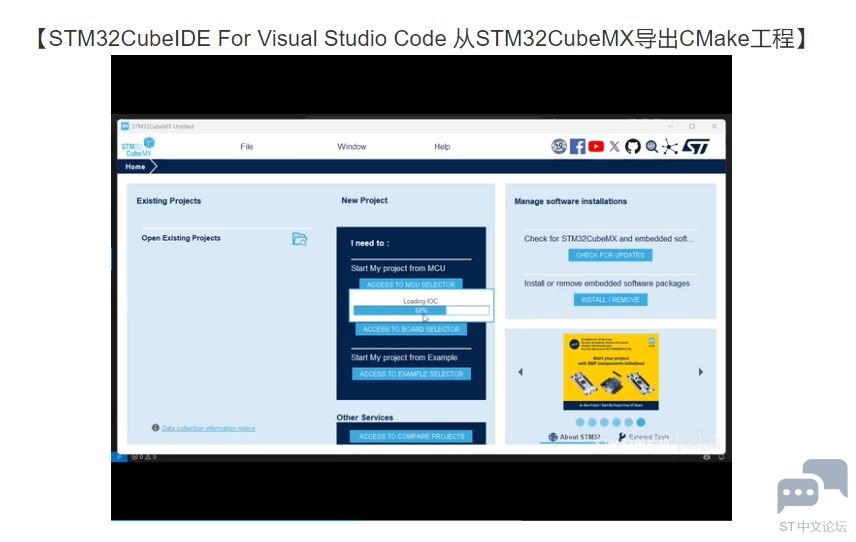Open the Facebook icon link
856x542 pixels.
pyautogui.click(x=577, y=146)
